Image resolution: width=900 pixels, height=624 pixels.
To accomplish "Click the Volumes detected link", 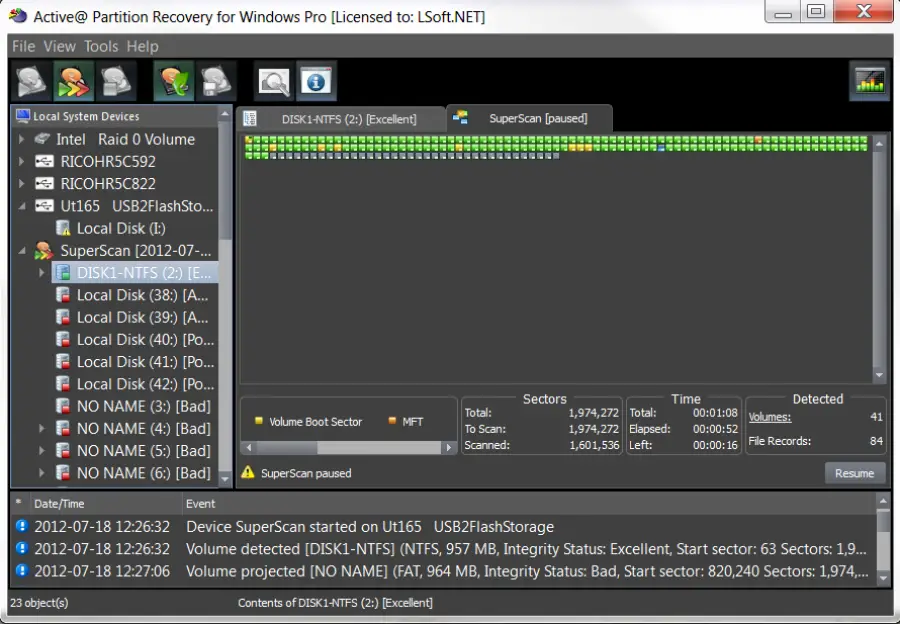I will coord(770,417).
